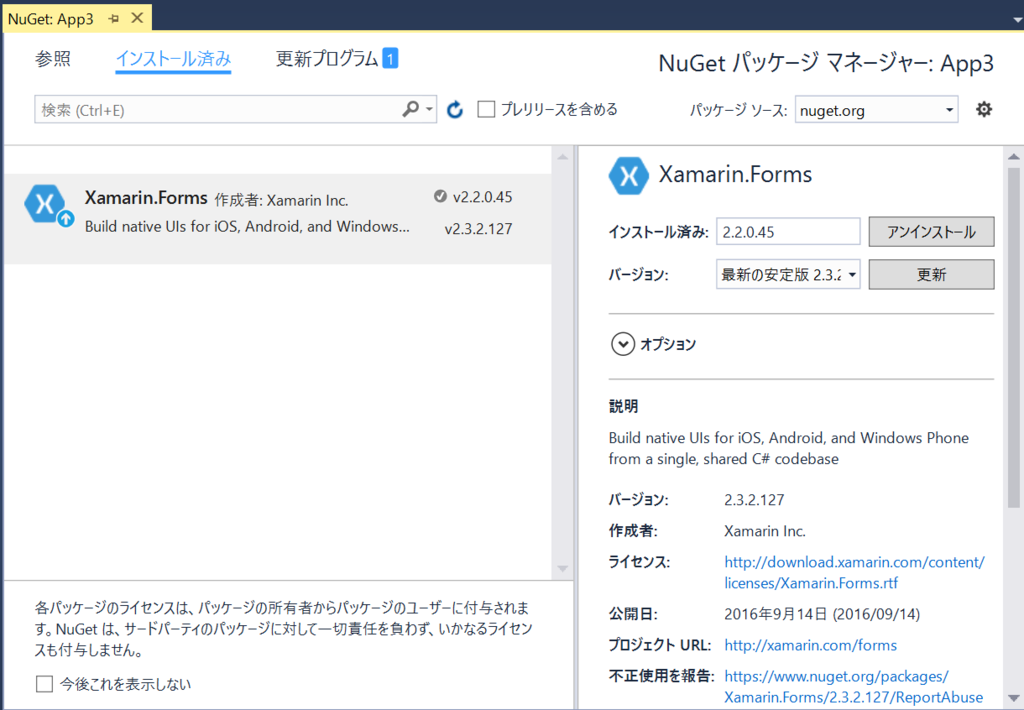Click the refresh icon next to search
This screenshot has height=710, width=1024.
pyautogui.click(x=455, y=110)
